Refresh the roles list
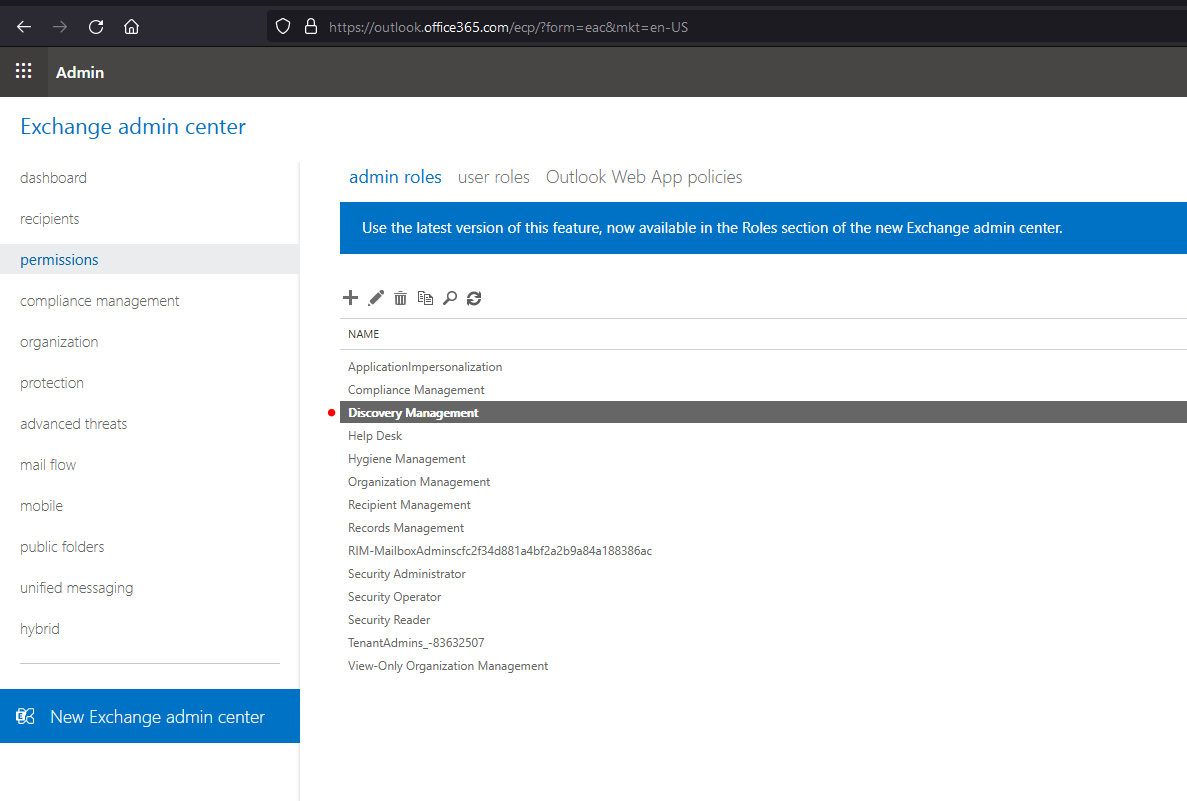 point(473,297)
